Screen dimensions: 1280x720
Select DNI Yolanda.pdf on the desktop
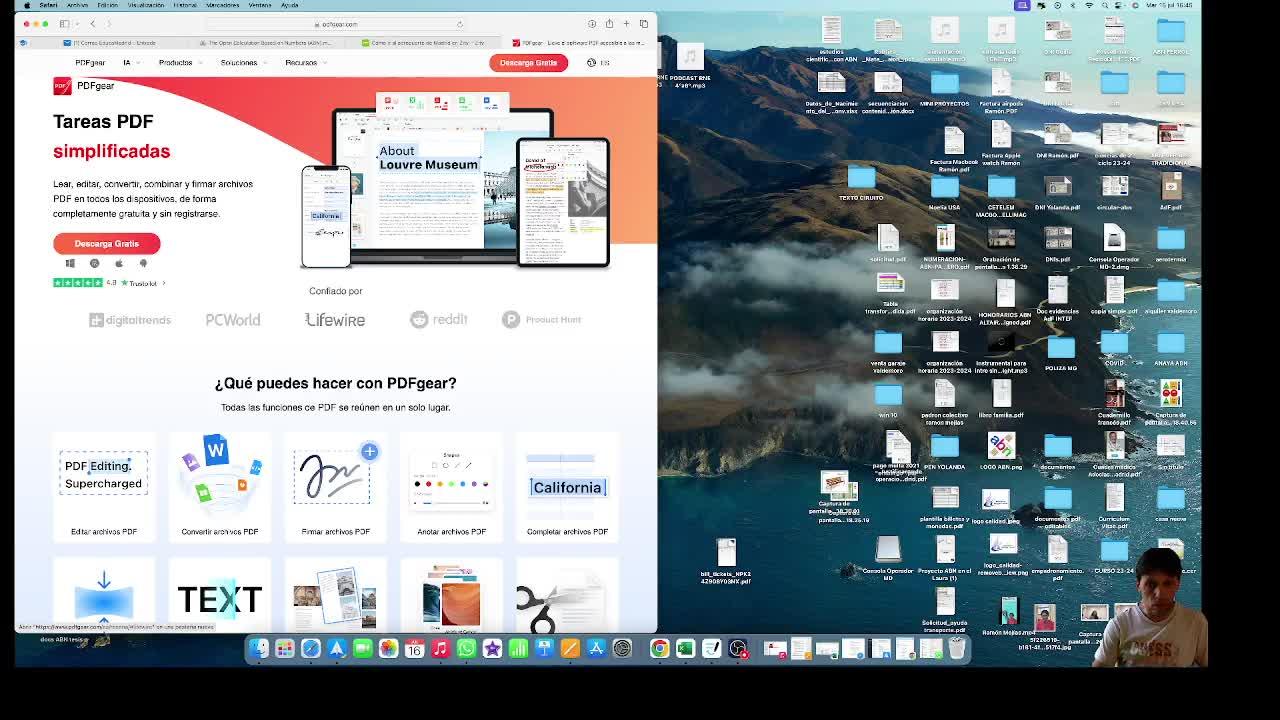pyautogui.click(x=1057, y=192)
